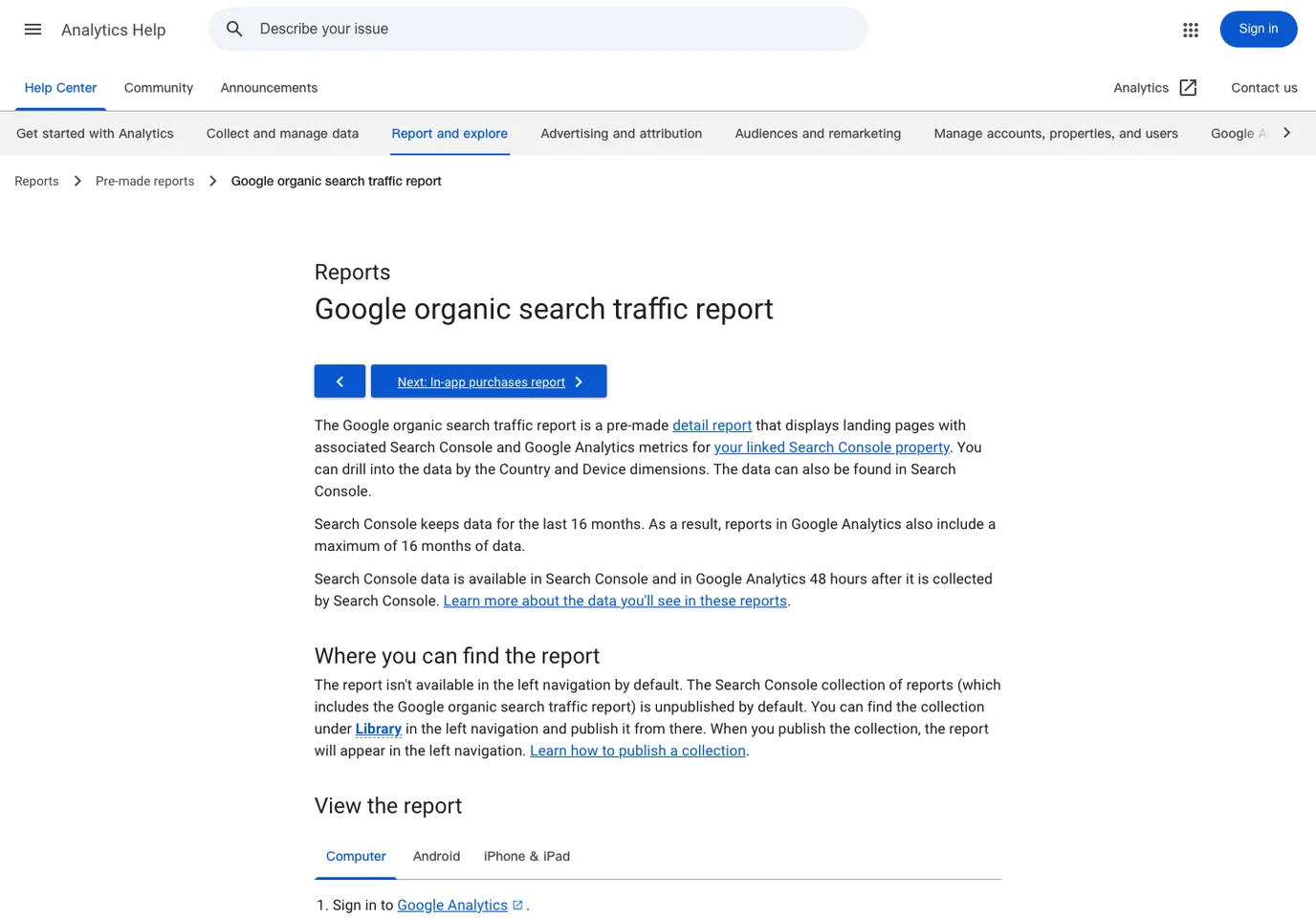This screenshot has width=1316, height=918.
Task: Open Manage accounts, properties, and users topic
Action: tap(1056, 134)
